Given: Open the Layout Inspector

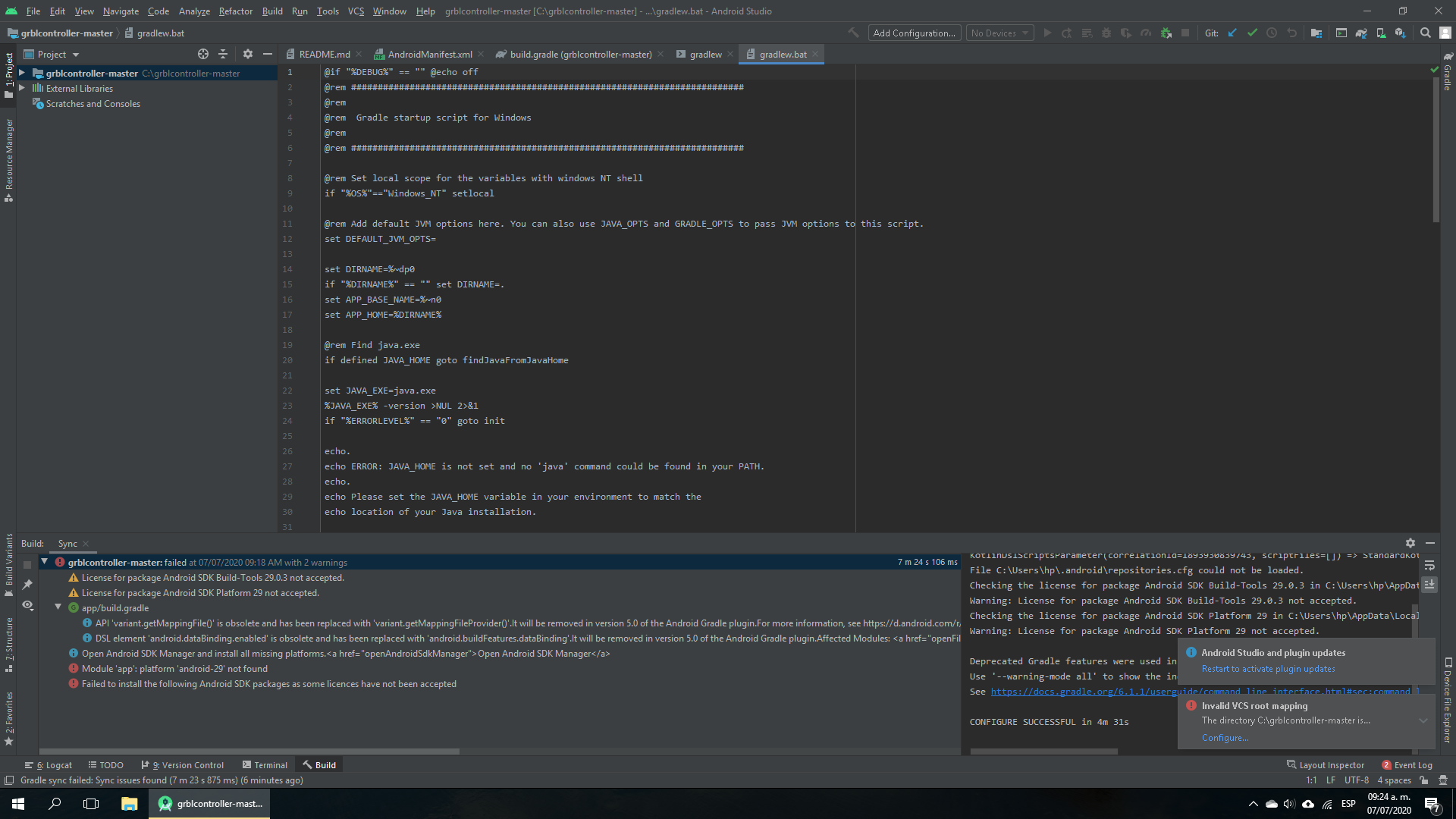Looking at the screenshot, I should (1331, 764).
